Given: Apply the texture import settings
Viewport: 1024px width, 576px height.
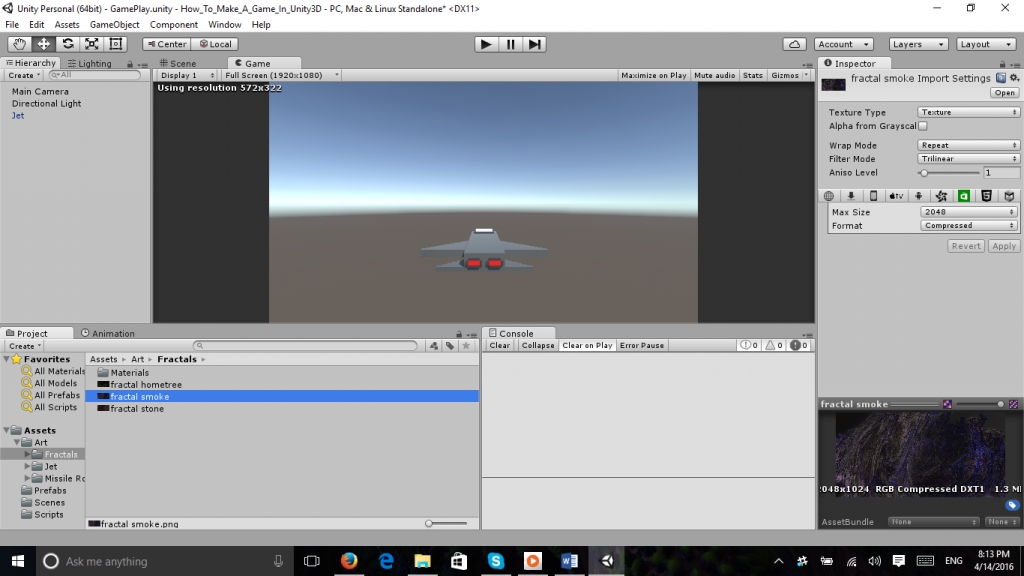Looking at the screenshot, I should point(1003,245).
